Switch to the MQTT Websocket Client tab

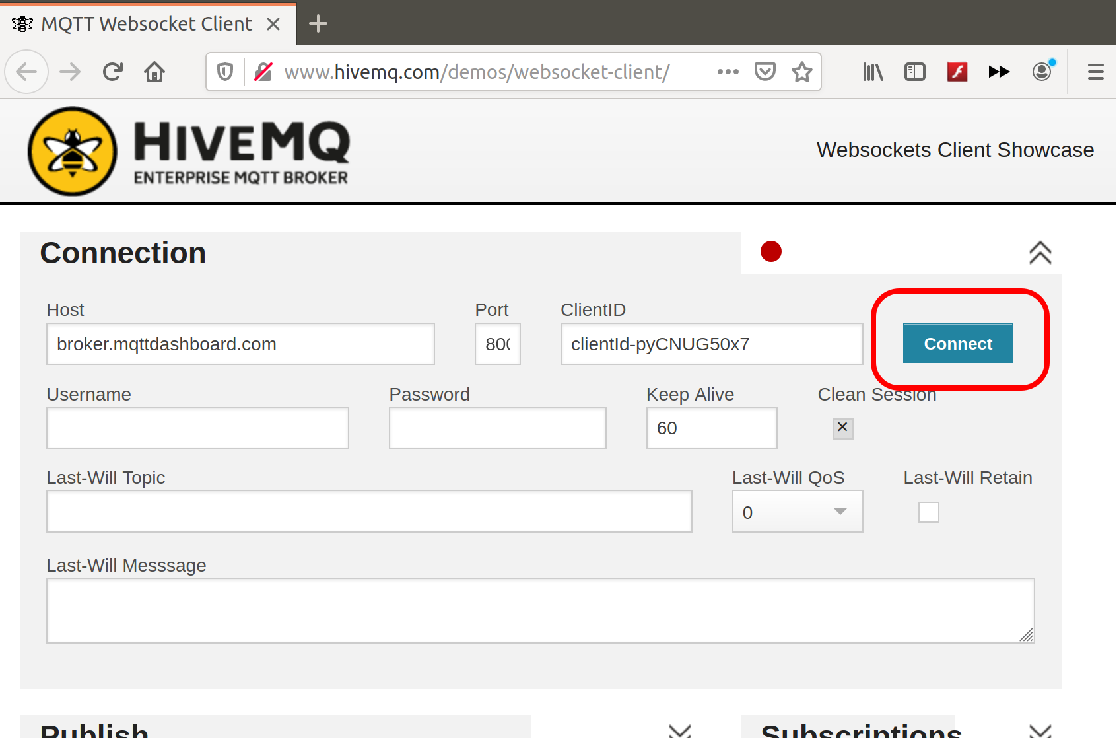pyautogui.click(x=147, y=24)
